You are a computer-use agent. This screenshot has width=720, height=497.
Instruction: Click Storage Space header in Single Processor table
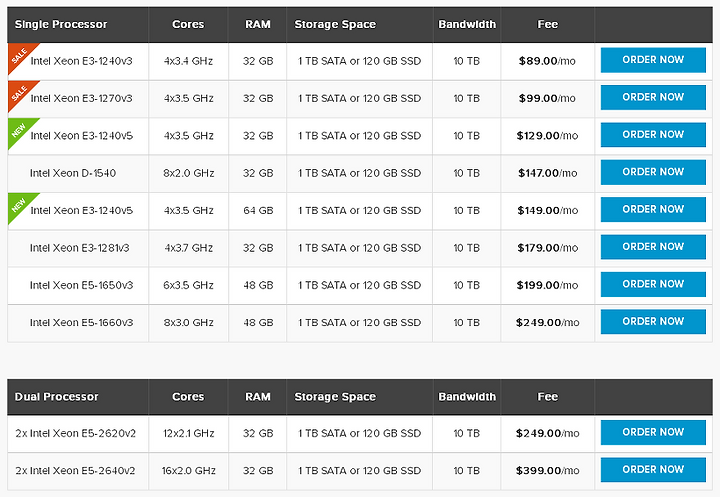coord(335,24)
